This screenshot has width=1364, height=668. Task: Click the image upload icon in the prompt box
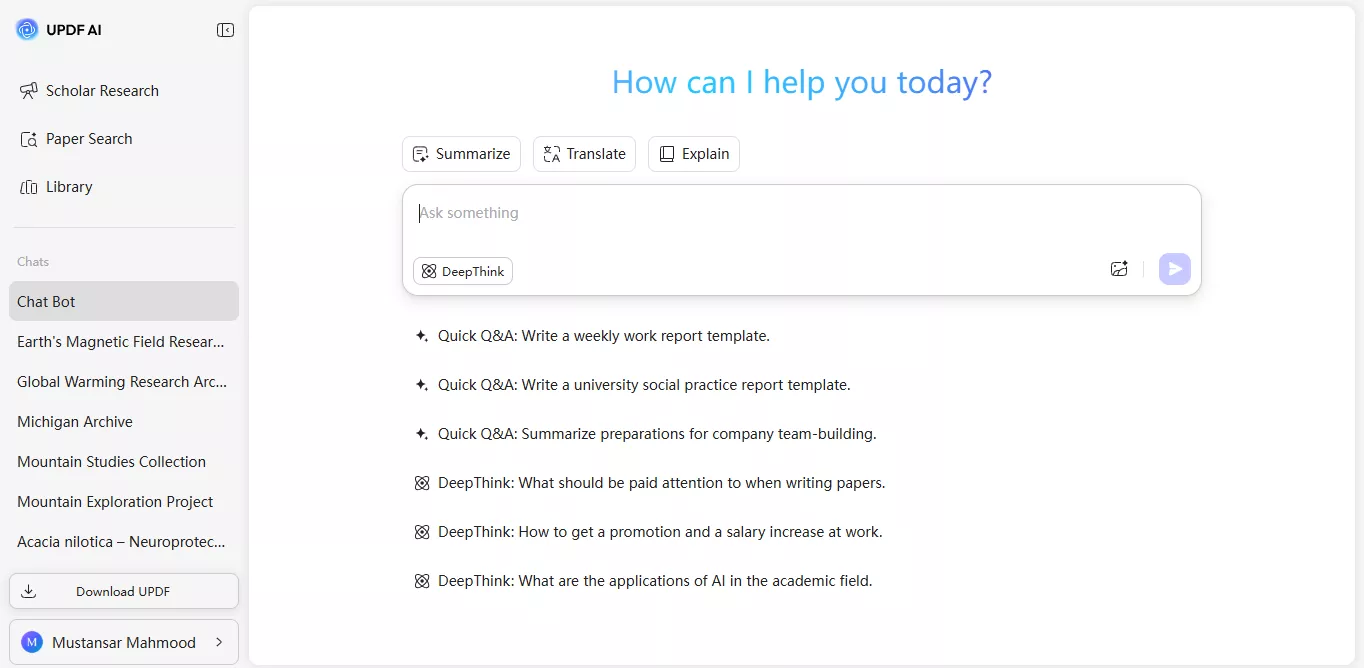(x=1119, y=268)
